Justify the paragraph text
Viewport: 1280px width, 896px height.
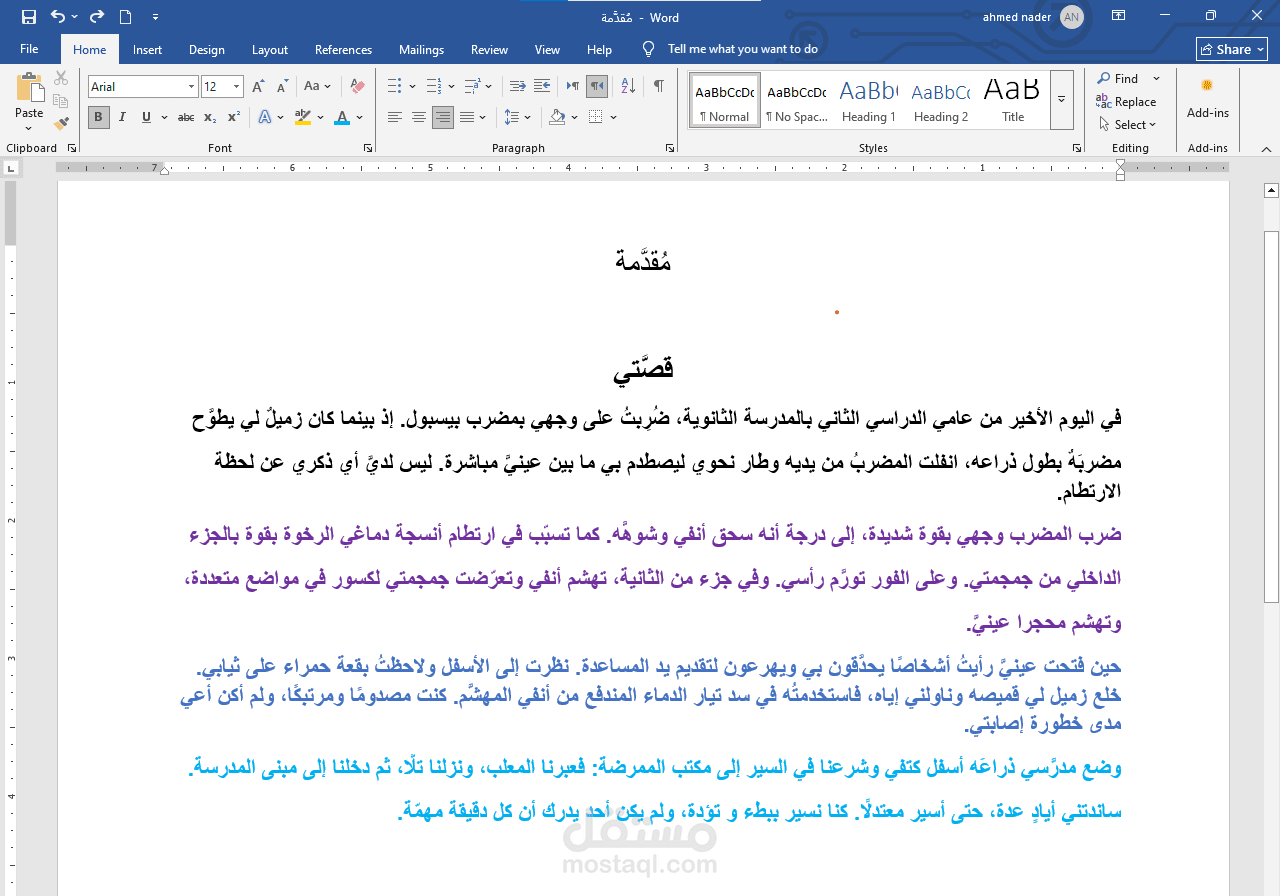coord(467,117)
